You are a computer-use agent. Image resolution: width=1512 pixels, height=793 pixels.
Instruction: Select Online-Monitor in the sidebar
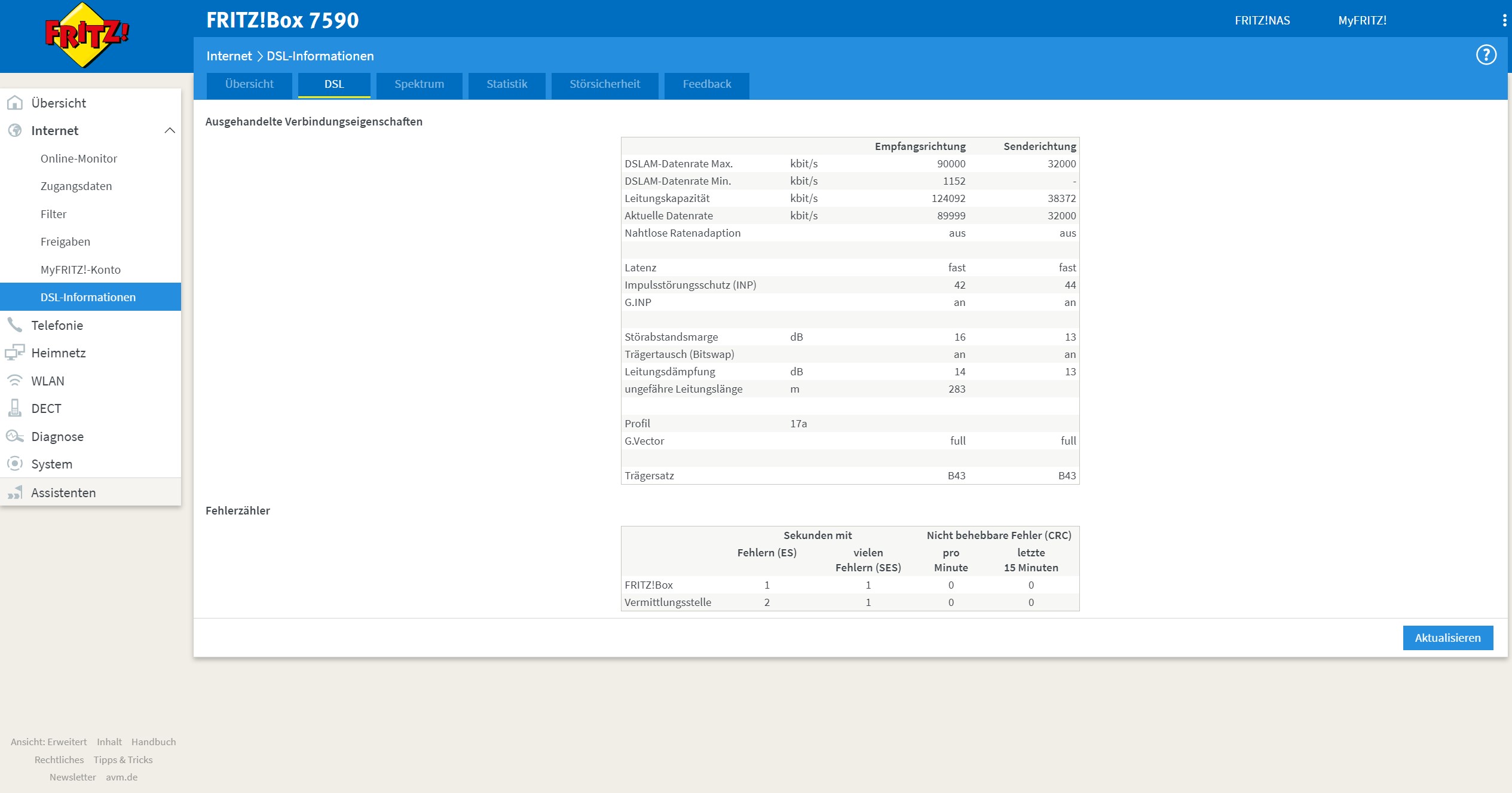(79, 158)
